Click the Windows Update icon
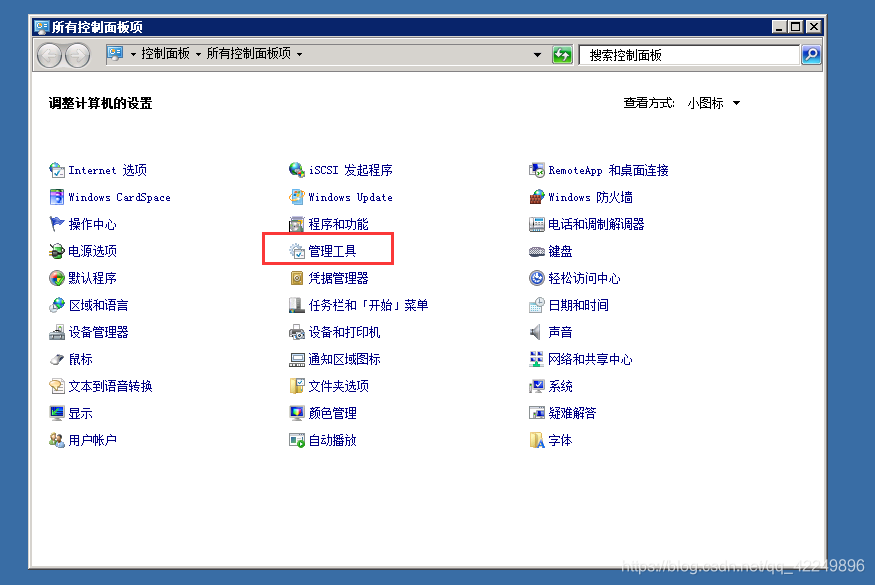 tap(297, 197)
